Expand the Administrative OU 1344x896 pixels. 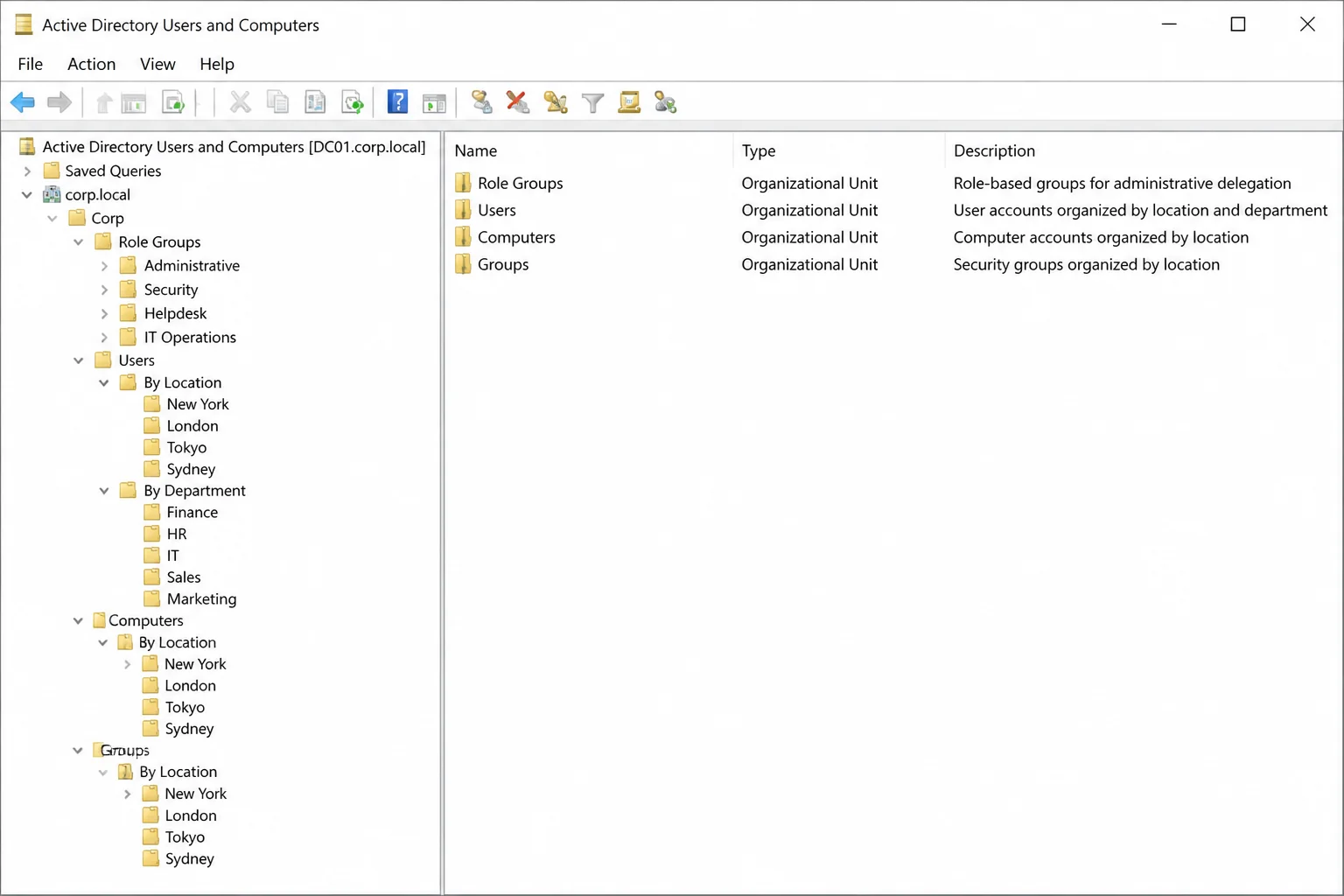[104, 265]
